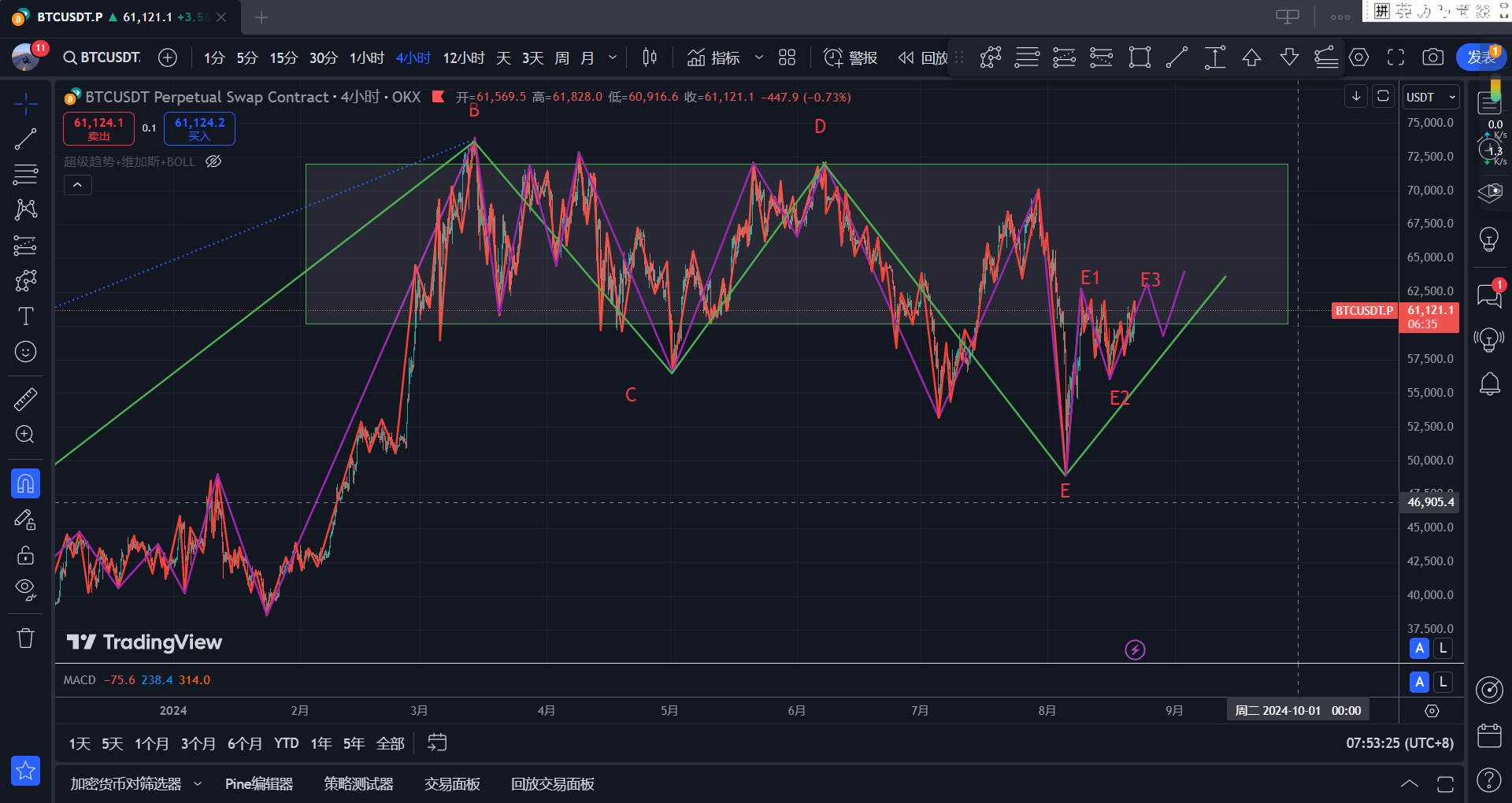Open the indicators dialog
The width and height of the screenshot is (1512, 803).
pos(713,57)
